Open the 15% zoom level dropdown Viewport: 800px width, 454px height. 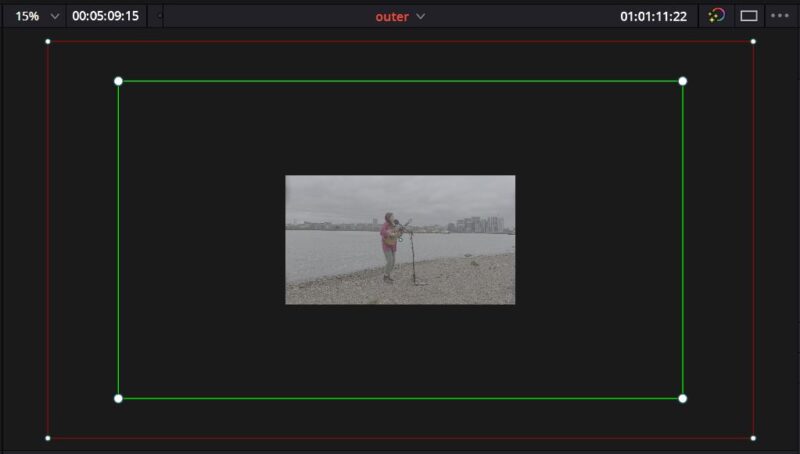click(55, 16)
